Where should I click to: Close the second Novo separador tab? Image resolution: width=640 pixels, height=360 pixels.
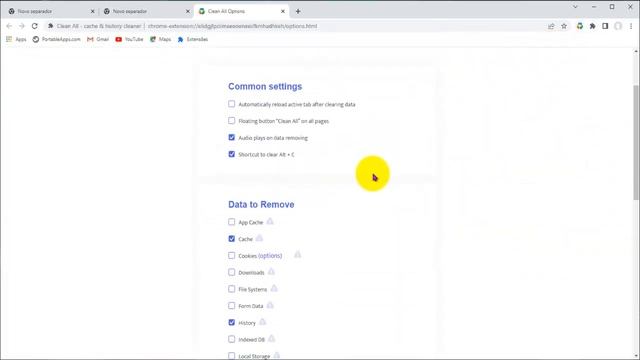click(x=188, y=11)
